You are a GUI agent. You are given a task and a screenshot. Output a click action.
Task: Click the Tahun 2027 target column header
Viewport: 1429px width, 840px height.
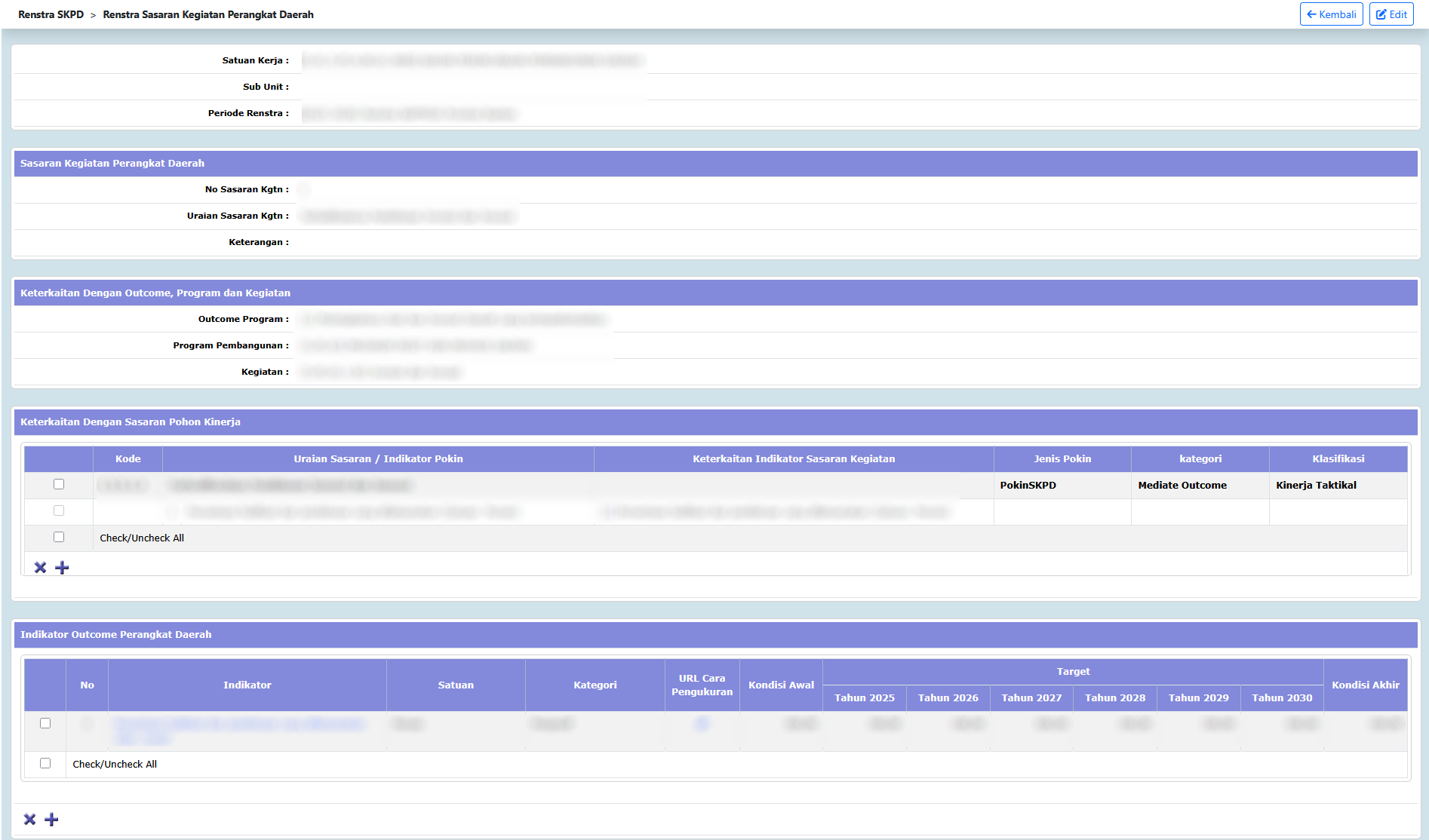click(x=1031, y=698)
